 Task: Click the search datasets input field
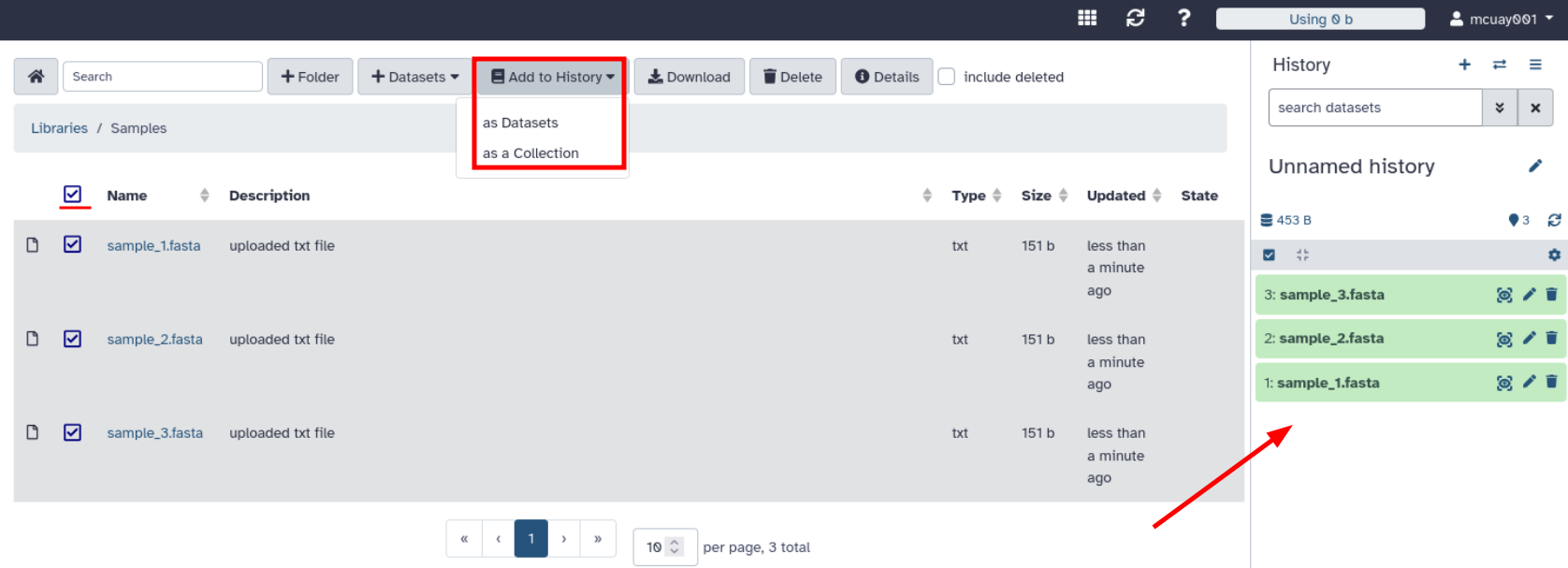1375,108
